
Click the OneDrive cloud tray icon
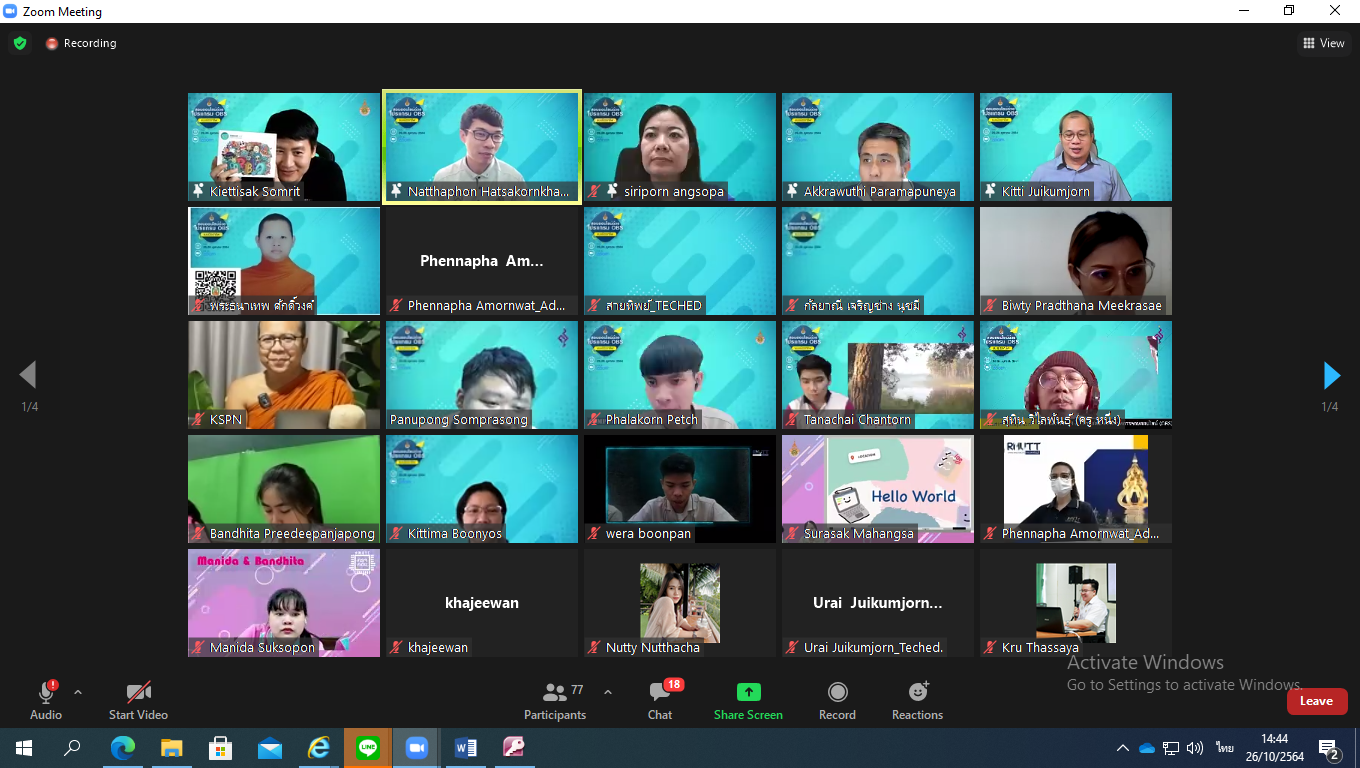click(1147, 748)
